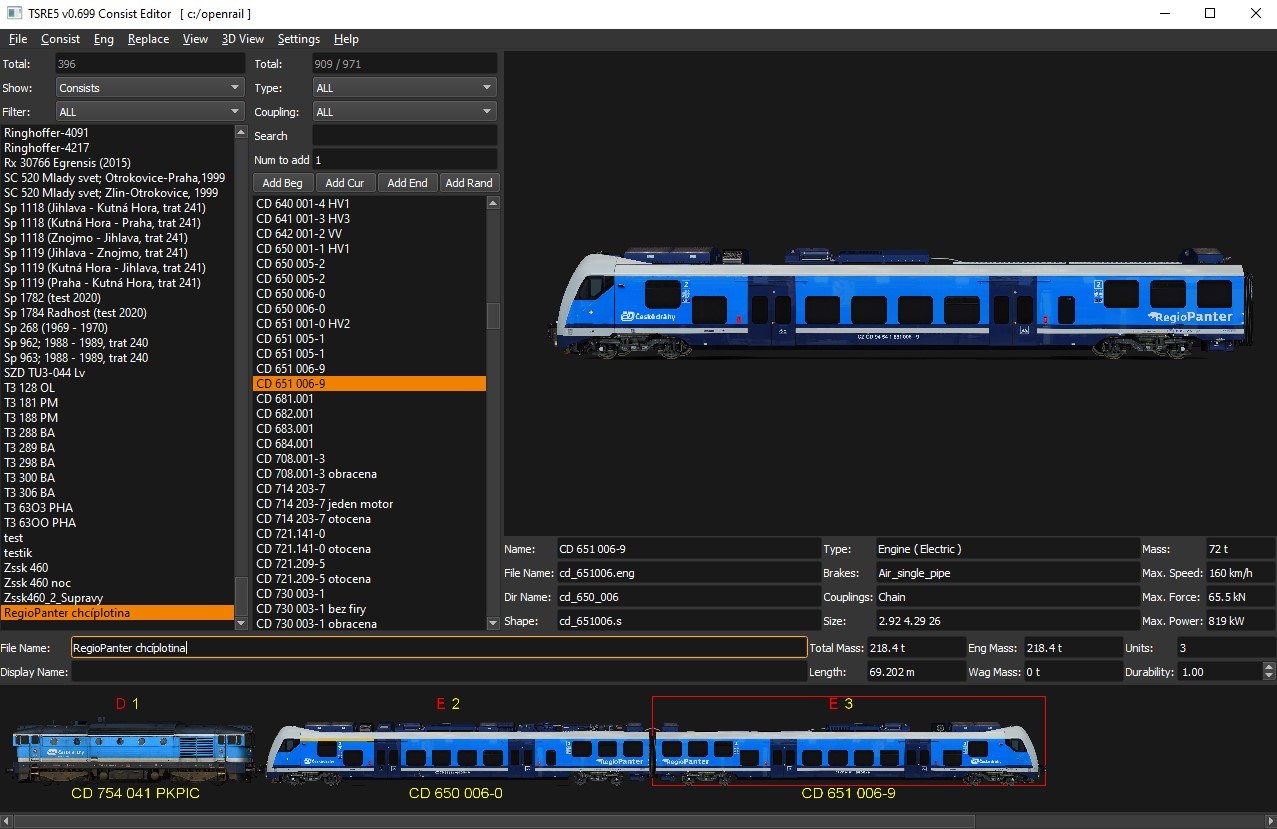The height and width of the screenshot is (829, 1277).
Task: Select 'CD 714 203-7 jeden motor' in engine list
Action: click(x=325, y=504)
